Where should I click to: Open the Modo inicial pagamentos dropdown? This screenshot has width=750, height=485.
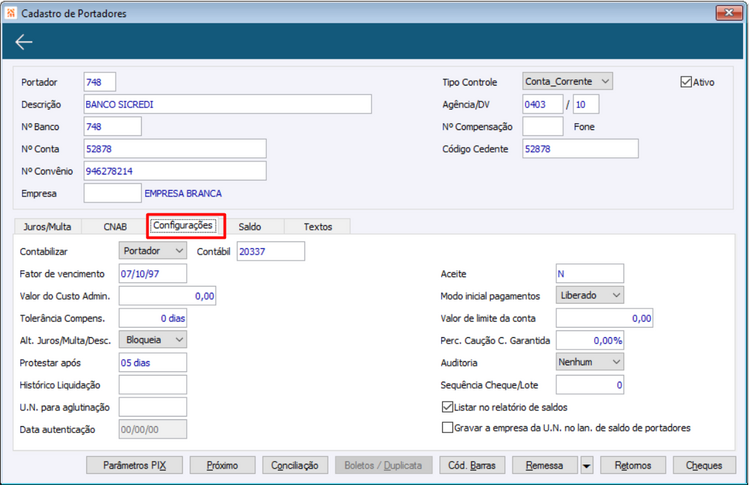pos(589,295)
